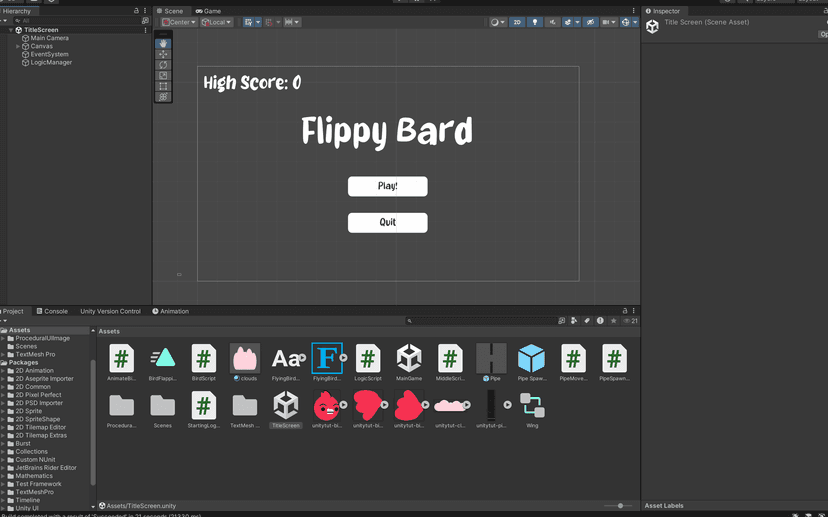828x517 pixels.
Task: Toggle scene audio button
Action: (x=551, y=22)
